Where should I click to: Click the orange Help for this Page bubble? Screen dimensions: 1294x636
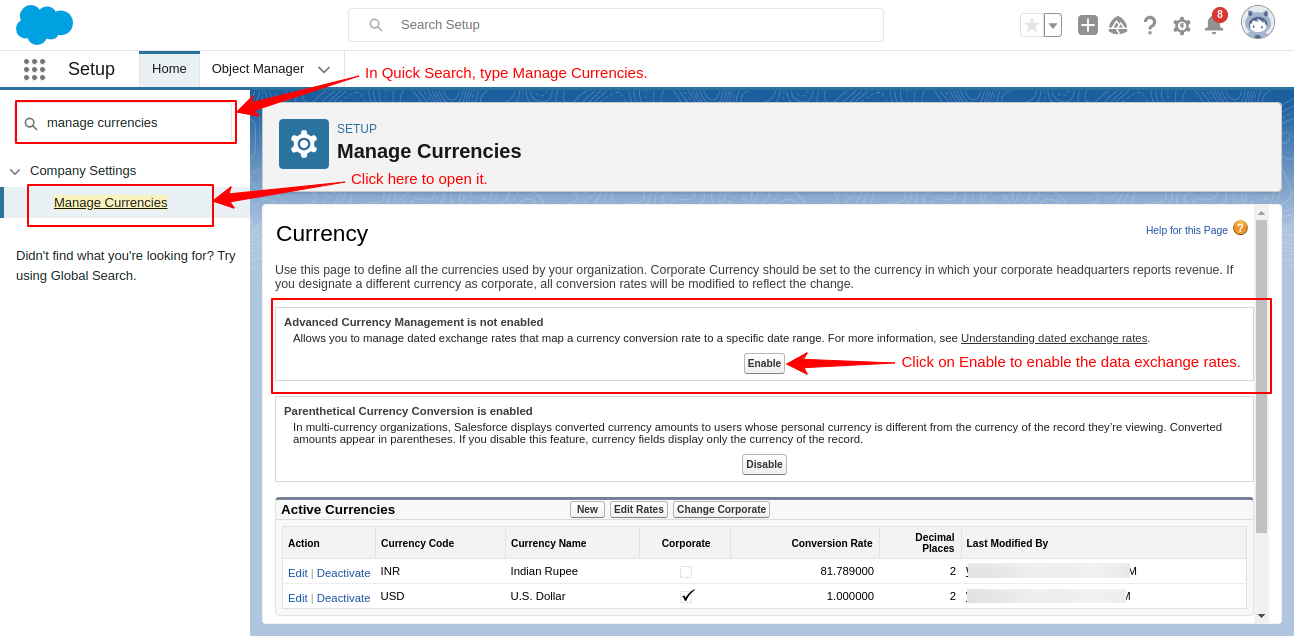[1240, 228]
